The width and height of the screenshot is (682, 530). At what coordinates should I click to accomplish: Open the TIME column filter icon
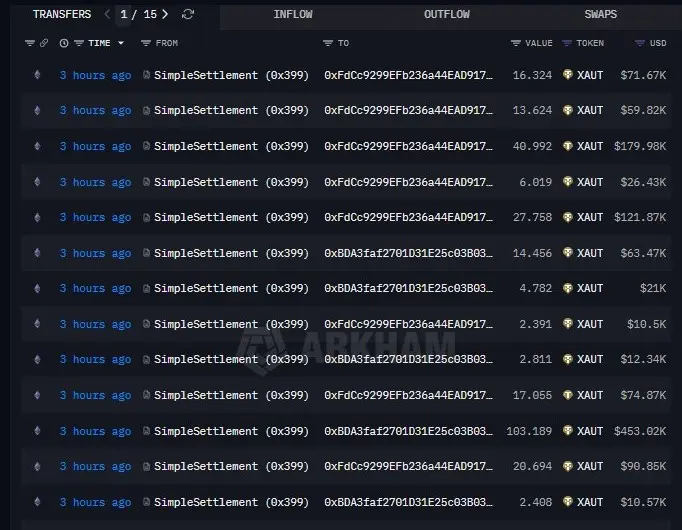coord(79,43)
